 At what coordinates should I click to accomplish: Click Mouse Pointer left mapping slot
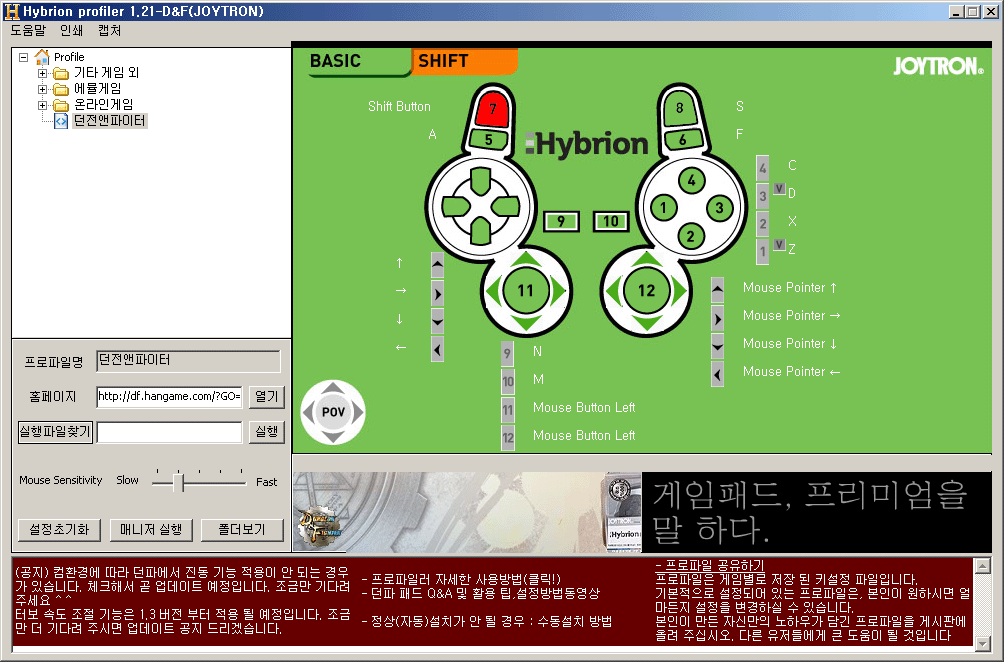click(717, 375)
